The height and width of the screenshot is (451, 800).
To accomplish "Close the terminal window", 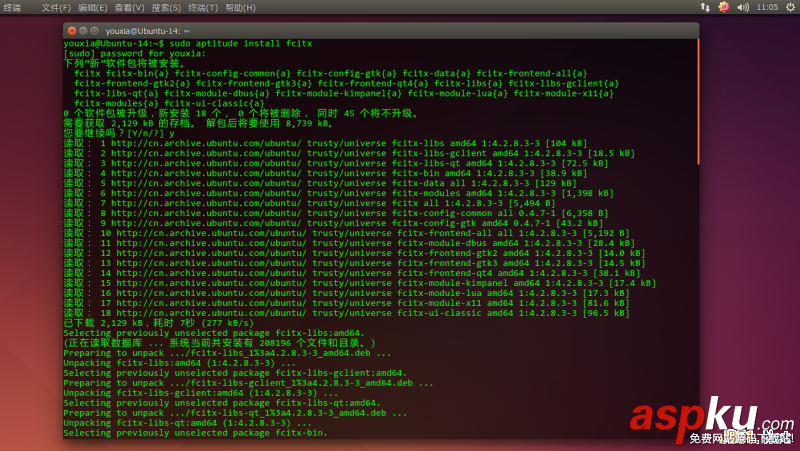I will click(x=72, y=31).
